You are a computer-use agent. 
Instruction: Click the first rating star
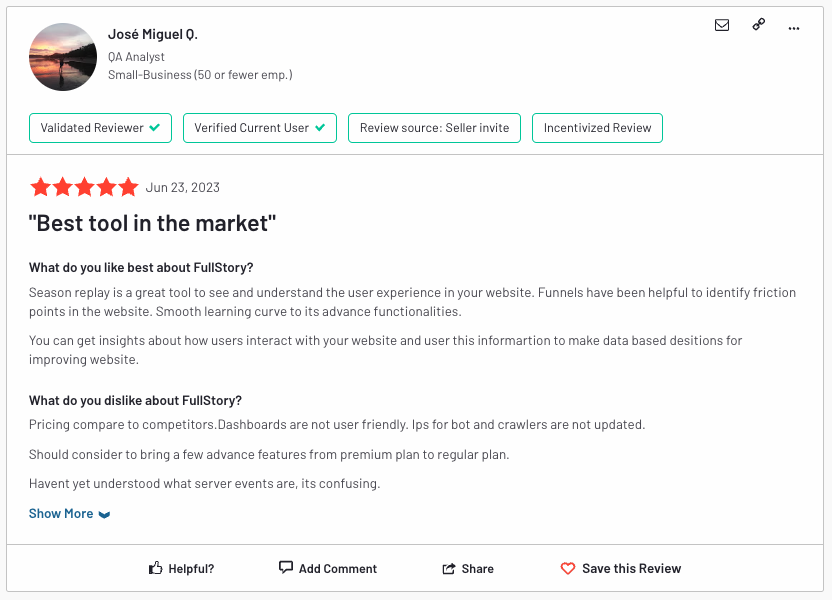pos(40,187)
